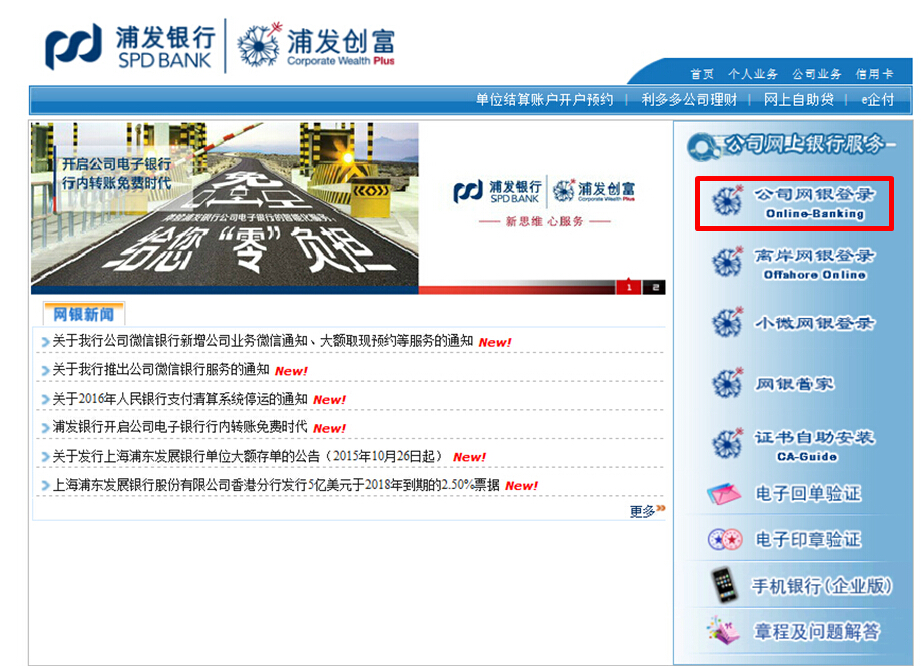Viewport: 921px width, 666px height.
Task: Open 利多多公司理财 link in blue bar
Action: [x=689, y=100]
